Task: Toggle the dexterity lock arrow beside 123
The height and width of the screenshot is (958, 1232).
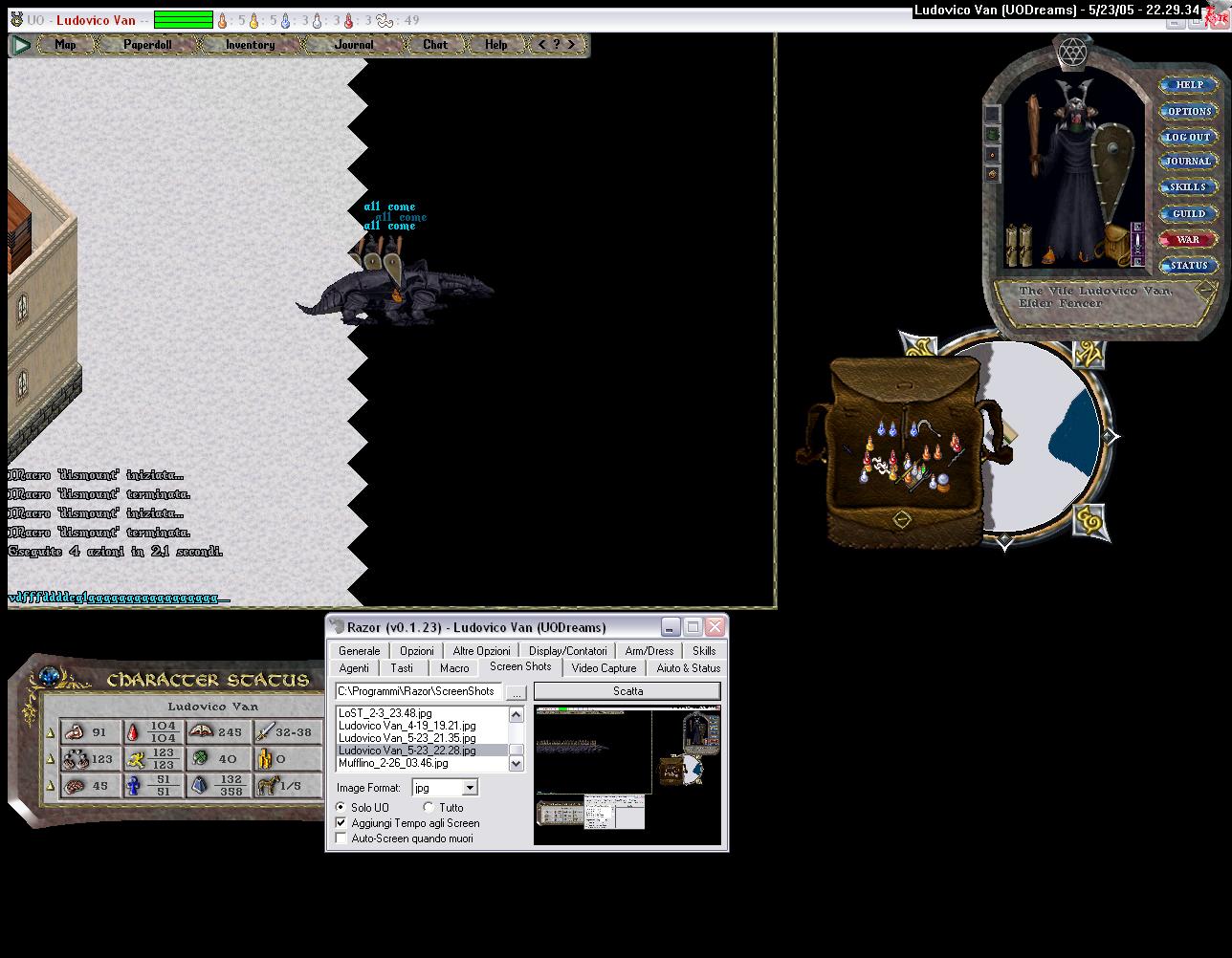Action: [51, 760]
